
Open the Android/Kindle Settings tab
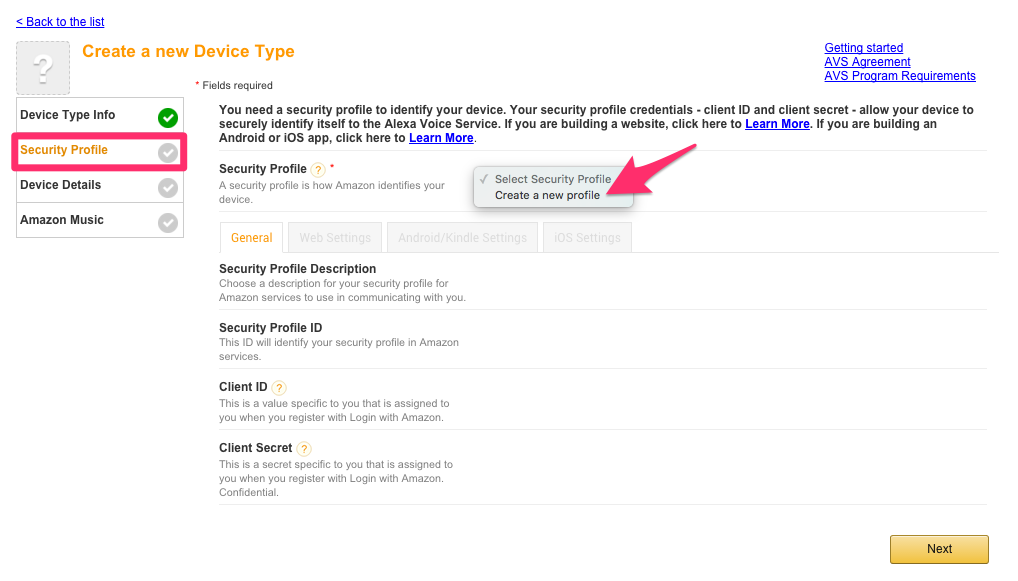point(462,238)
